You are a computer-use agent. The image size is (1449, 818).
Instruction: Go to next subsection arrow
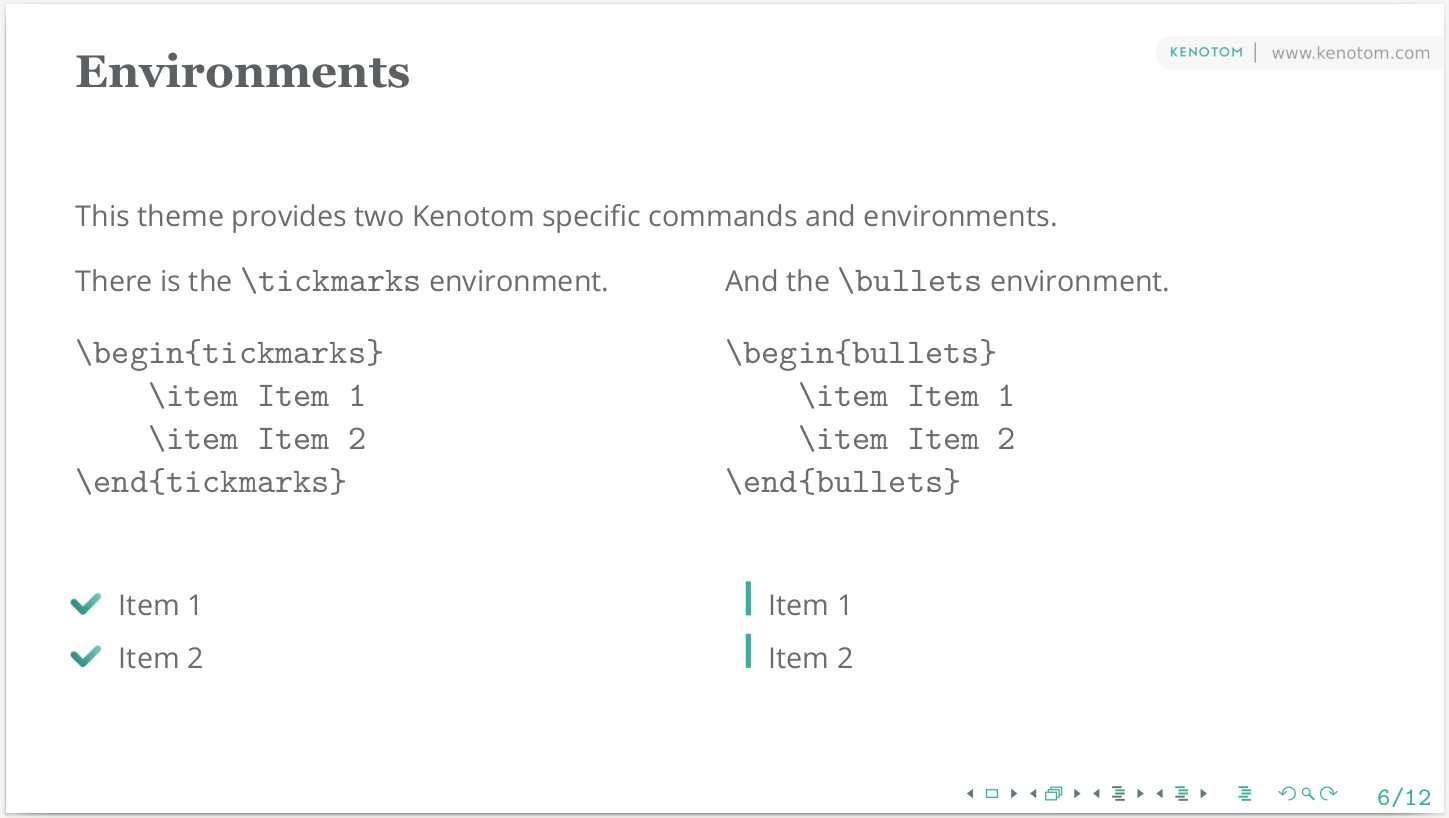1140,794
